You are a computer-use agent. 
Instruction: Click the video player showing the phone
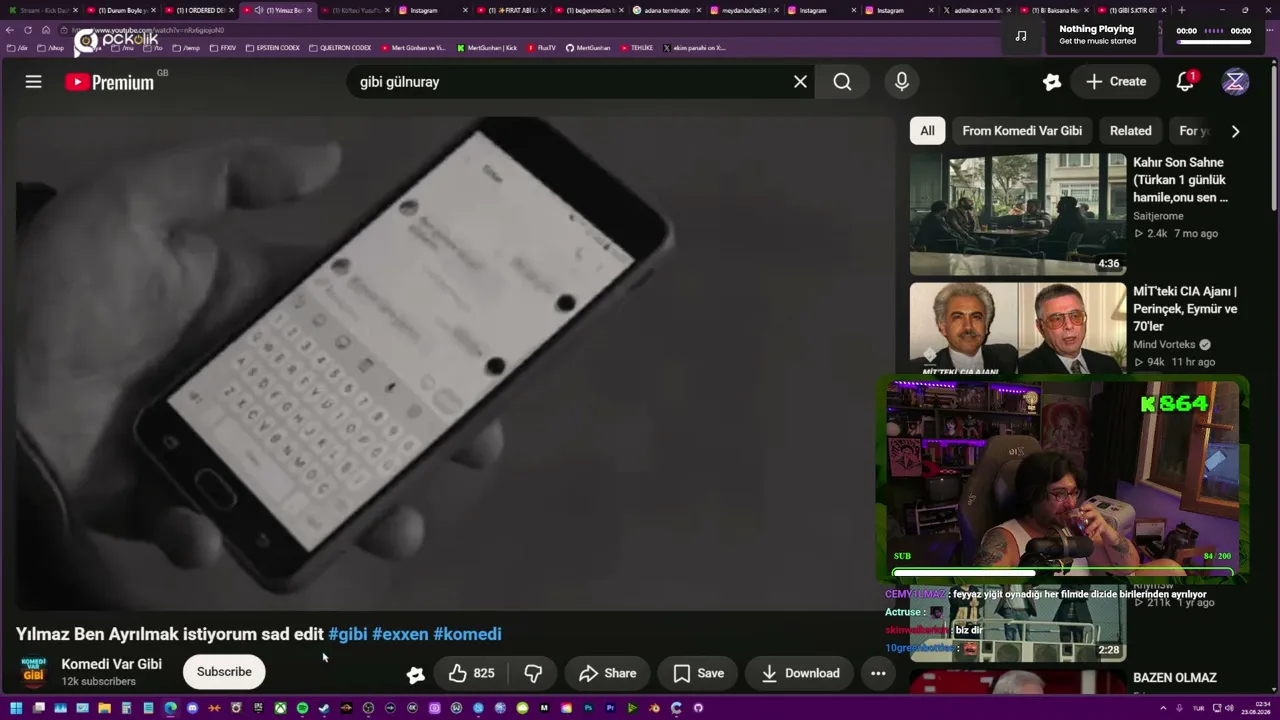click(455, 362)
